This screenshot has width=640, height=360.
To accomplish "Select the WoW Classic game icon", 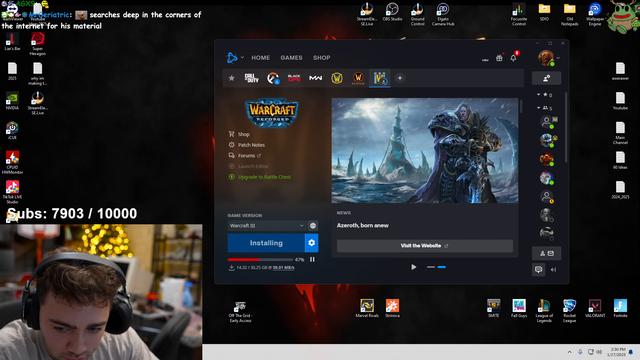I will point(358,78).
